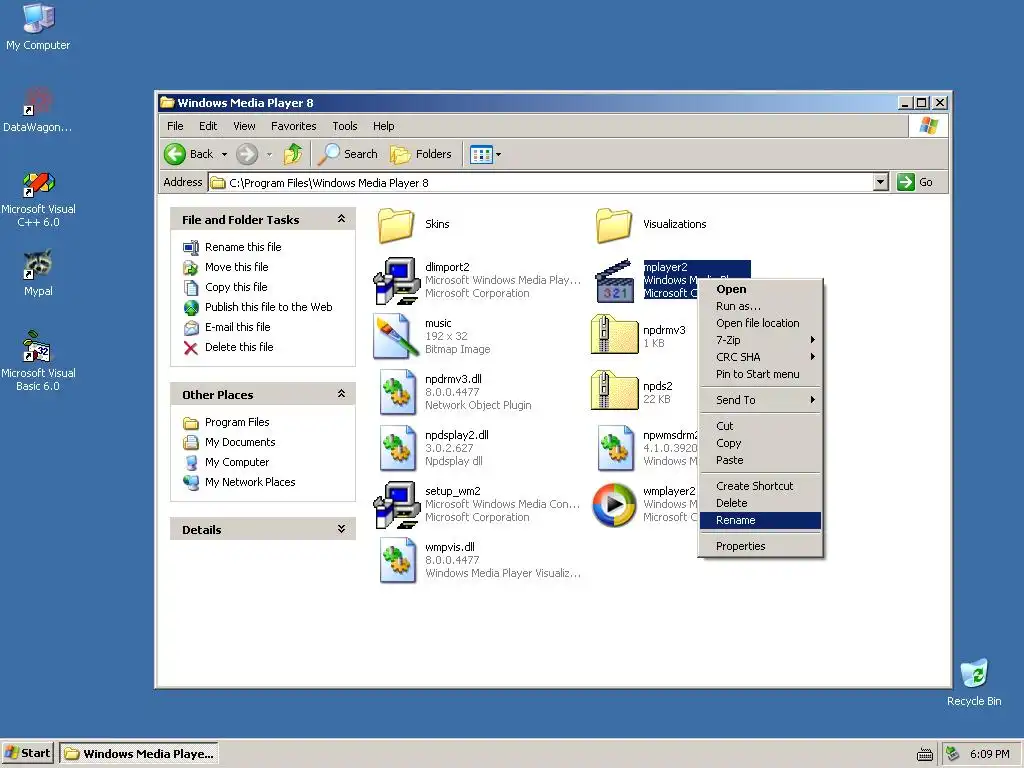Open the Start menu button
This screenshot has height=768, width=1024.
click(x=27, y=753)
